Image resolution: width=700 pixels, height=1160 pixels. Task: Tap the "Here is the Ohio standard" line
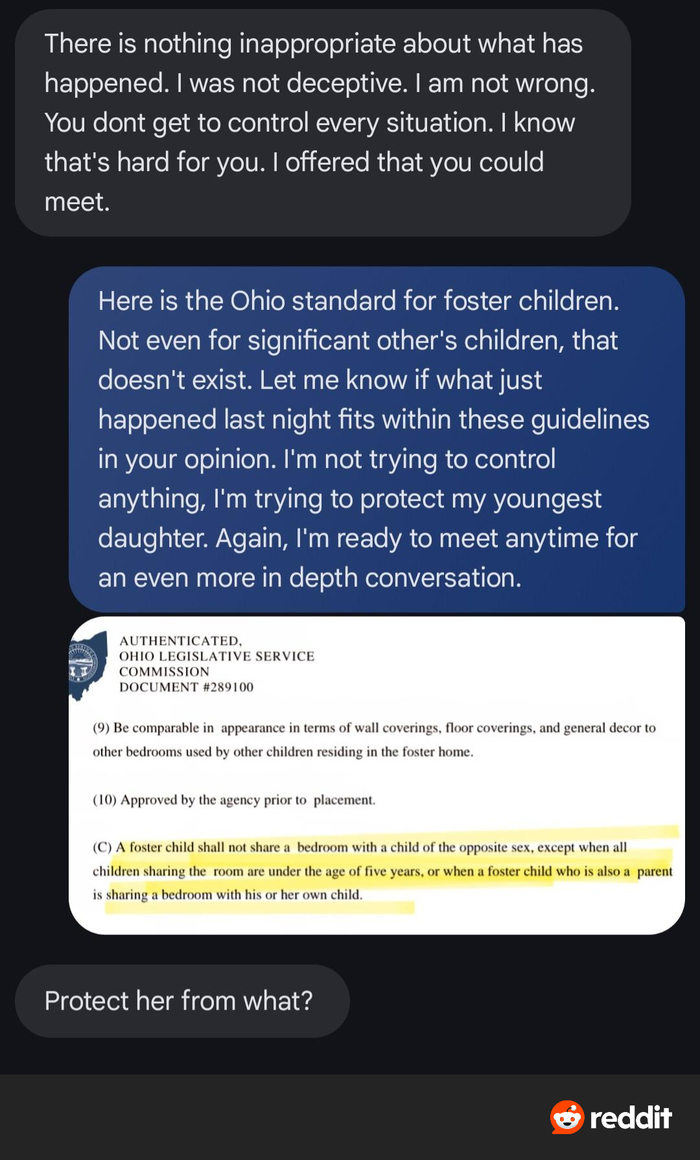click(x=370, y=301)
